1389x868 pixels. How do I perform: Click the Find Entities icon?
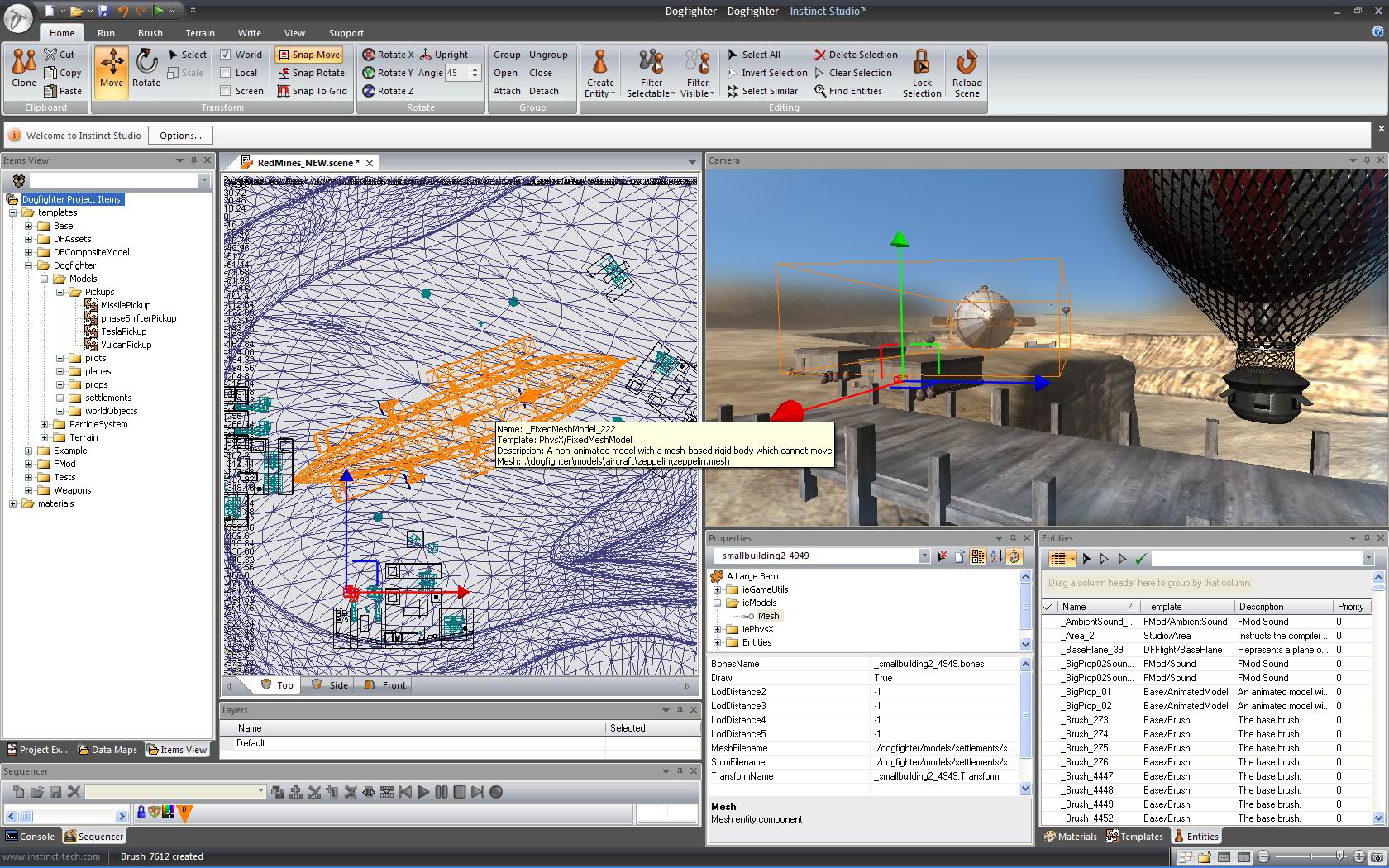(x=820, y=91)
